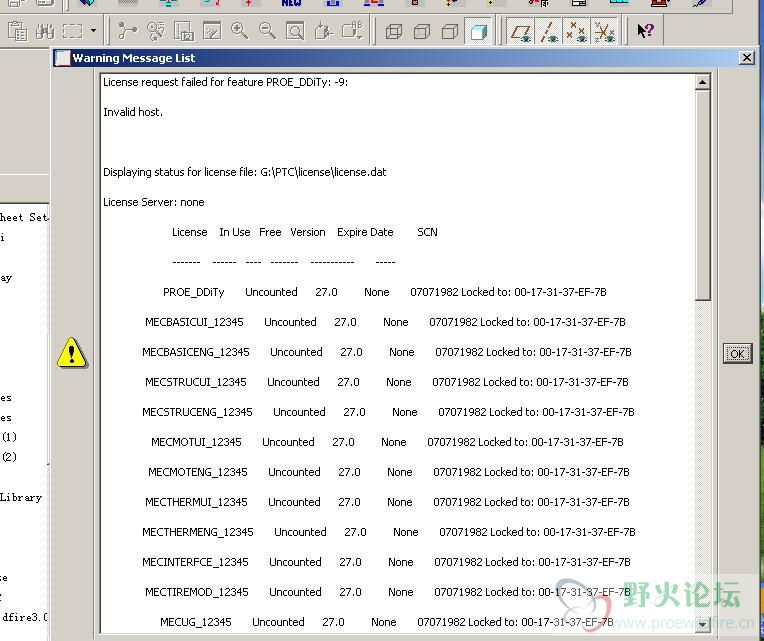
Task: Select the dashed selection box tool
Action: point(73,31)
